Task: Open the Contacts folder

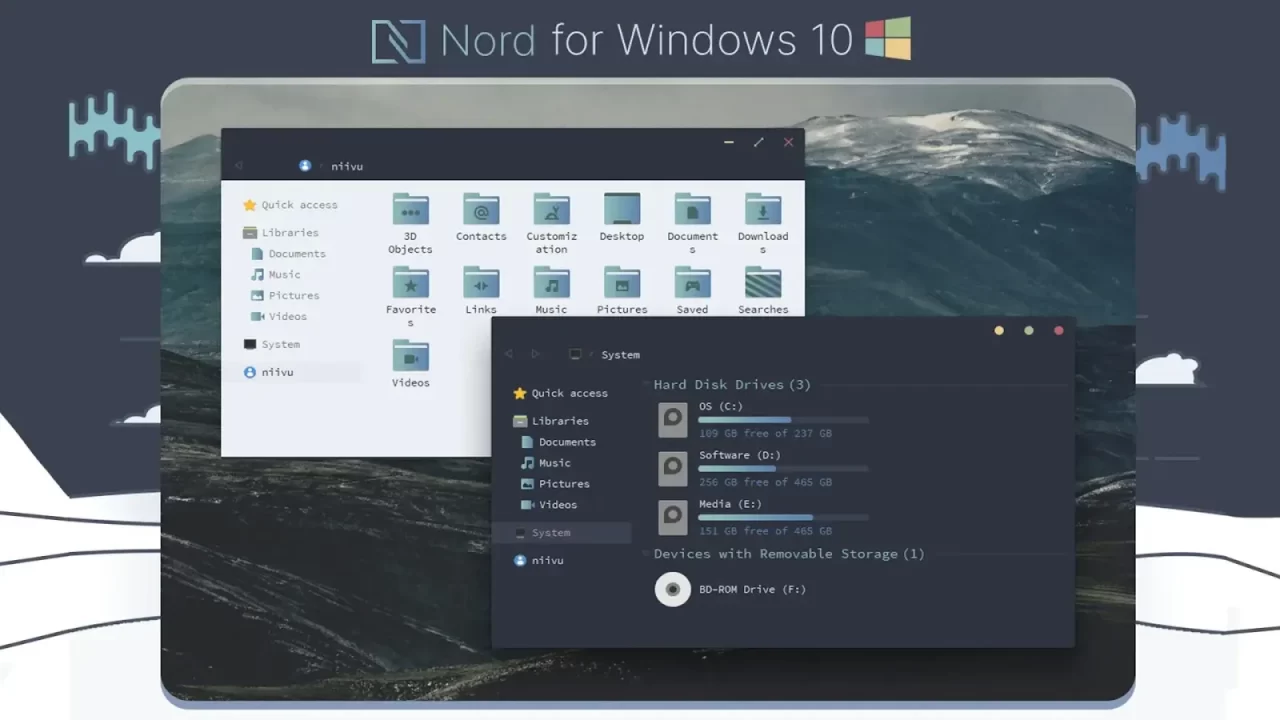Action: point(481,217)
